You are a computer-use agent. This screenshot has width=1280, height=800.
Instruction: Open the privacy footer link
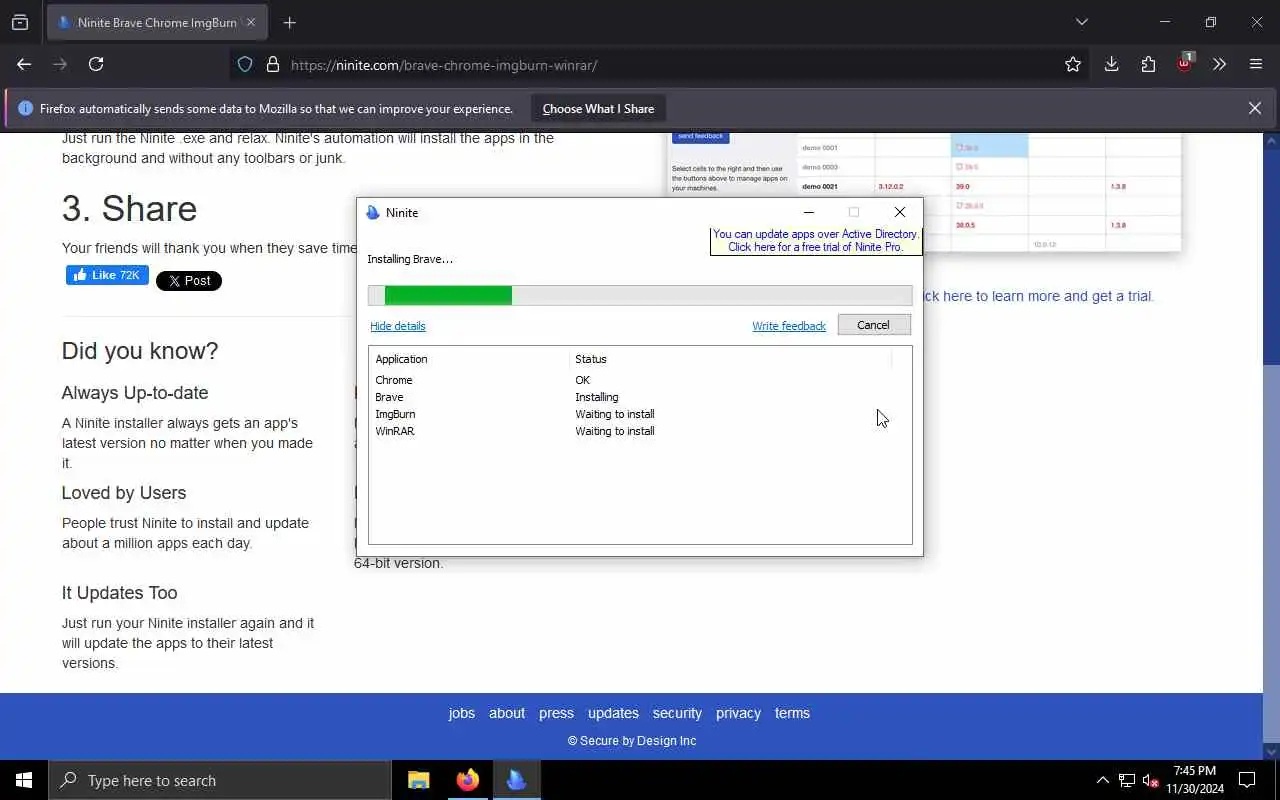738,713
